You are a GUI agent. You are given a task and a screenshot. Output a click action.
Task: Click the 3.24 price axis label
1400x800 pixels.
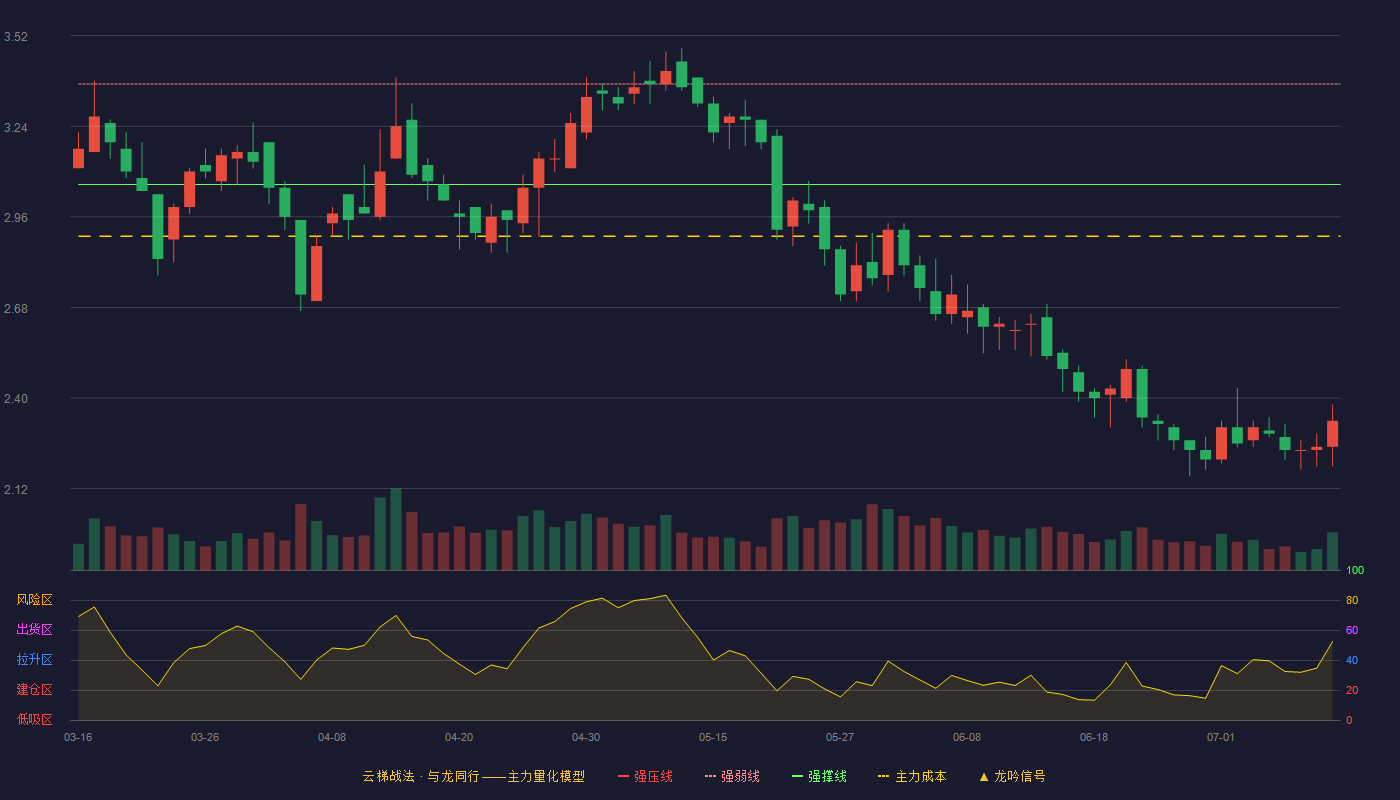click(16, 128)
